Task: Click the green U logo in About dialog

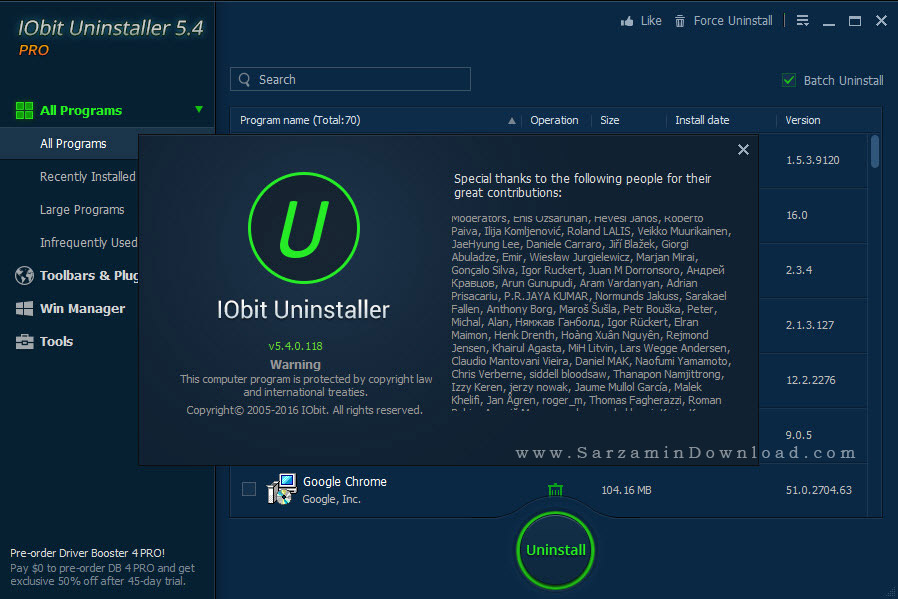Action: [304, 228]
